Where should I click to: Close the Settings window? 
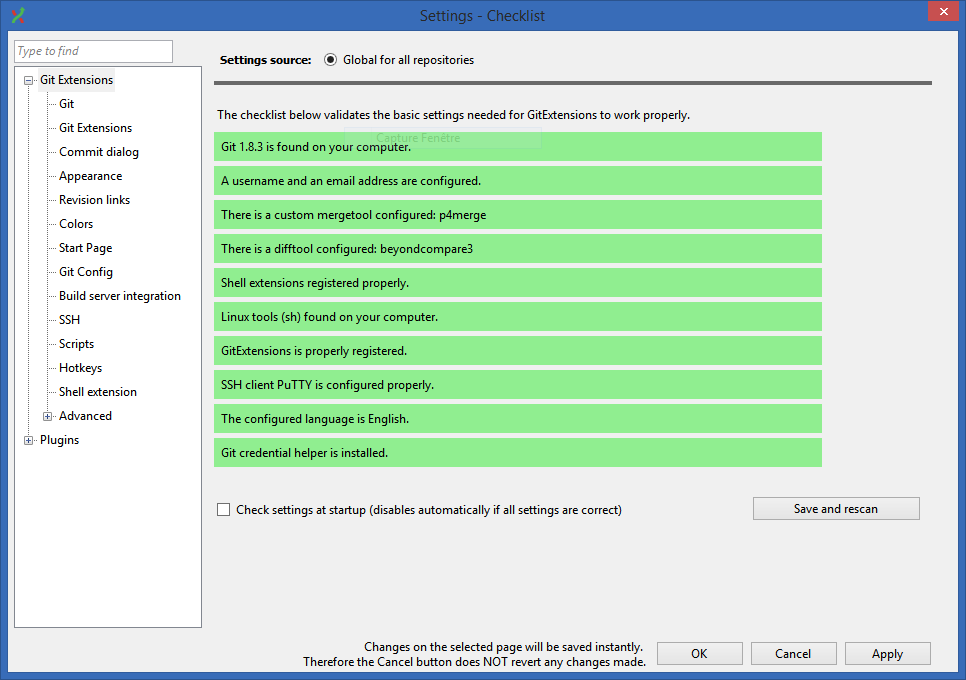tap(943, 12)
